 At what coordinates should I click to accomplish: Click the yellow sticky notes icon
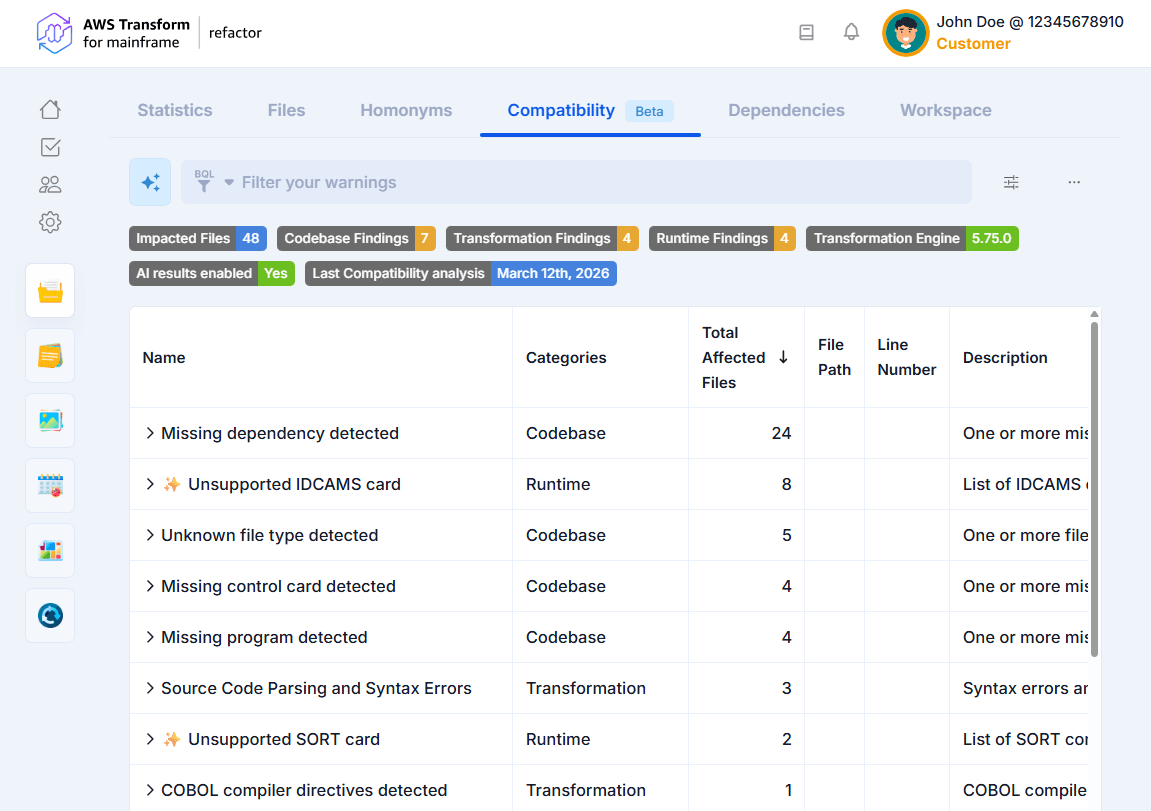coord(50,356)
